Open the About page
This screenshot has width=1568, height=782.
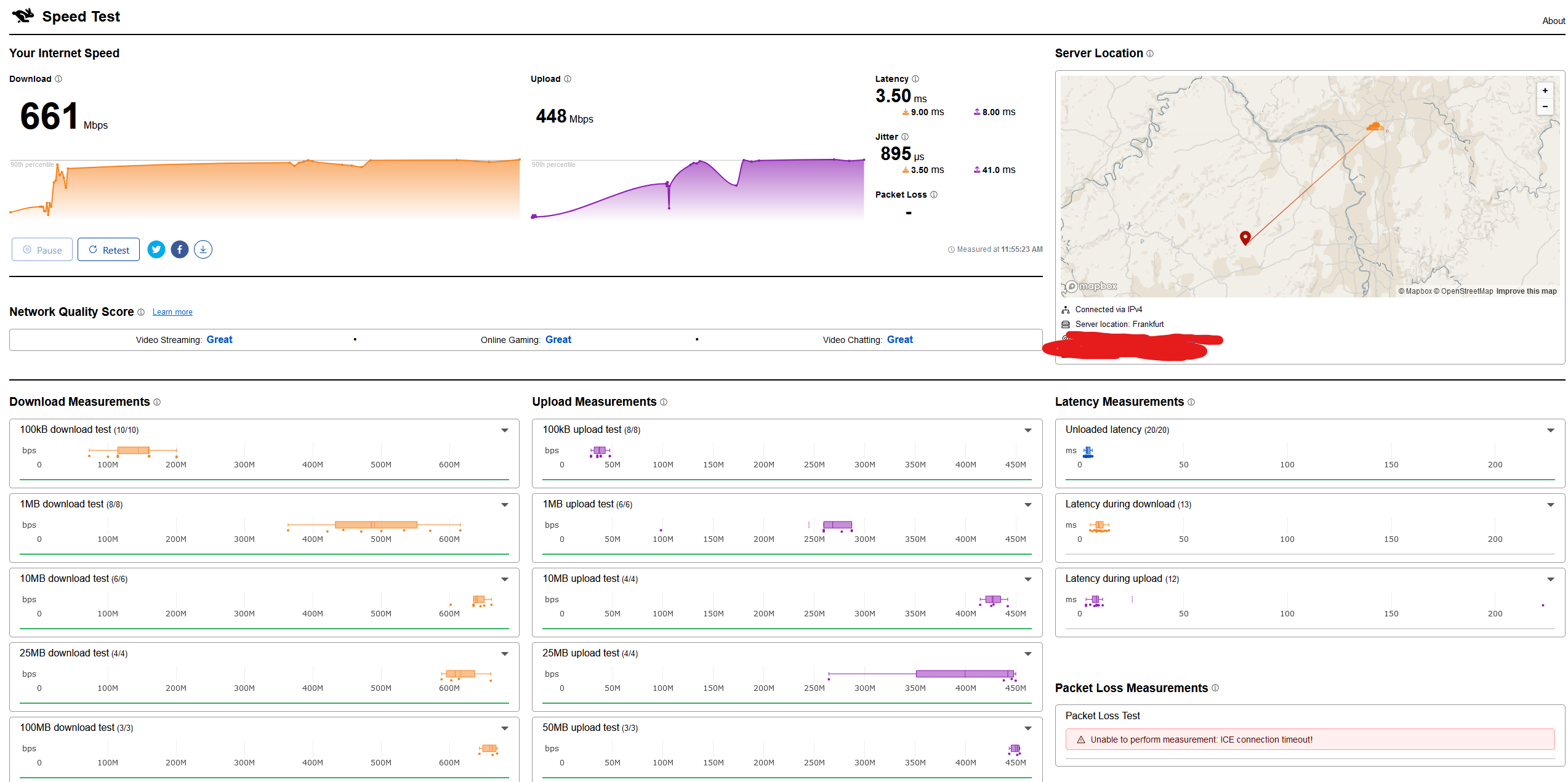pos(1554,21)
